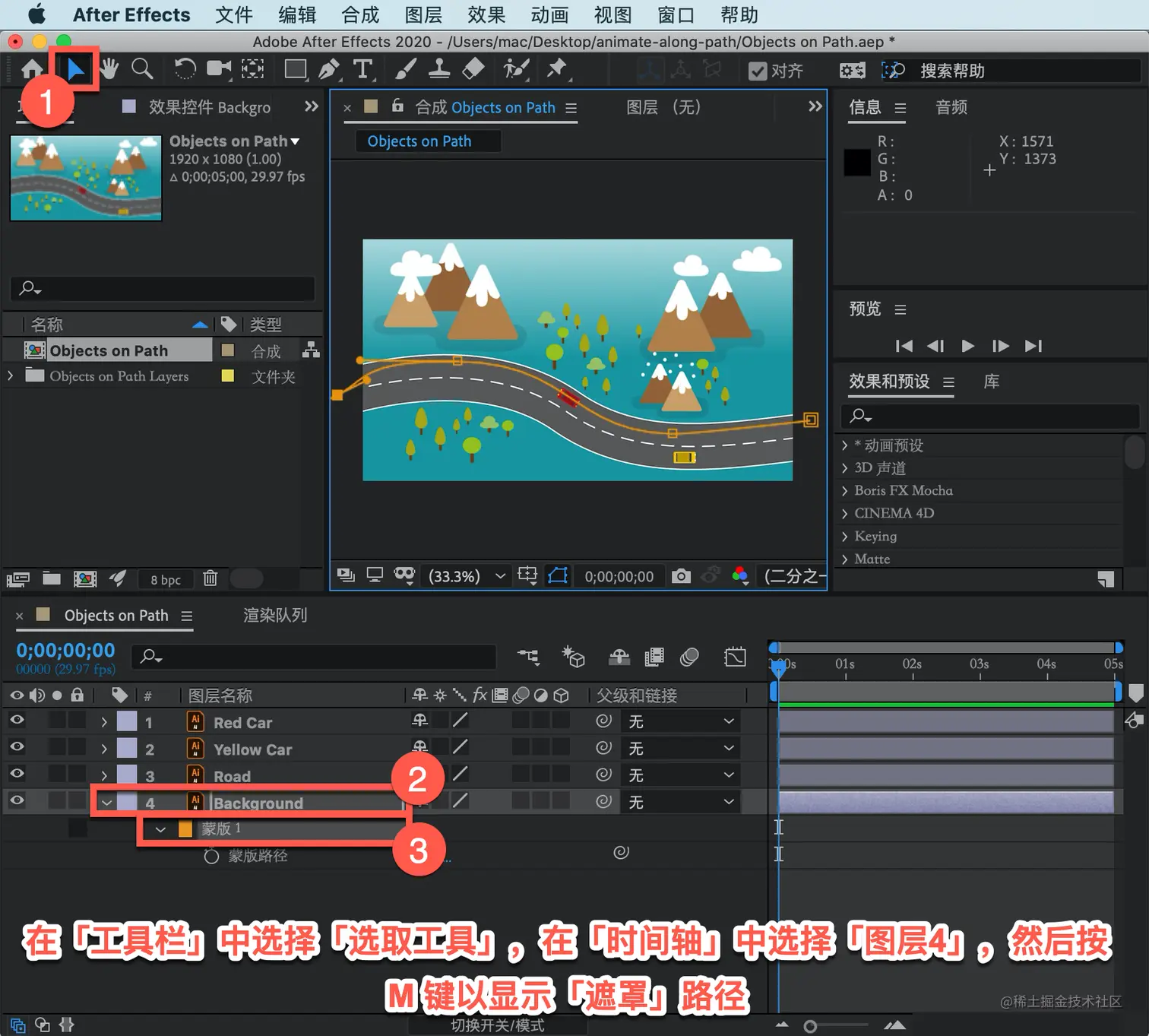Click the 搜索帮助 search field
The image size is (1149, 1036).
1029,71
